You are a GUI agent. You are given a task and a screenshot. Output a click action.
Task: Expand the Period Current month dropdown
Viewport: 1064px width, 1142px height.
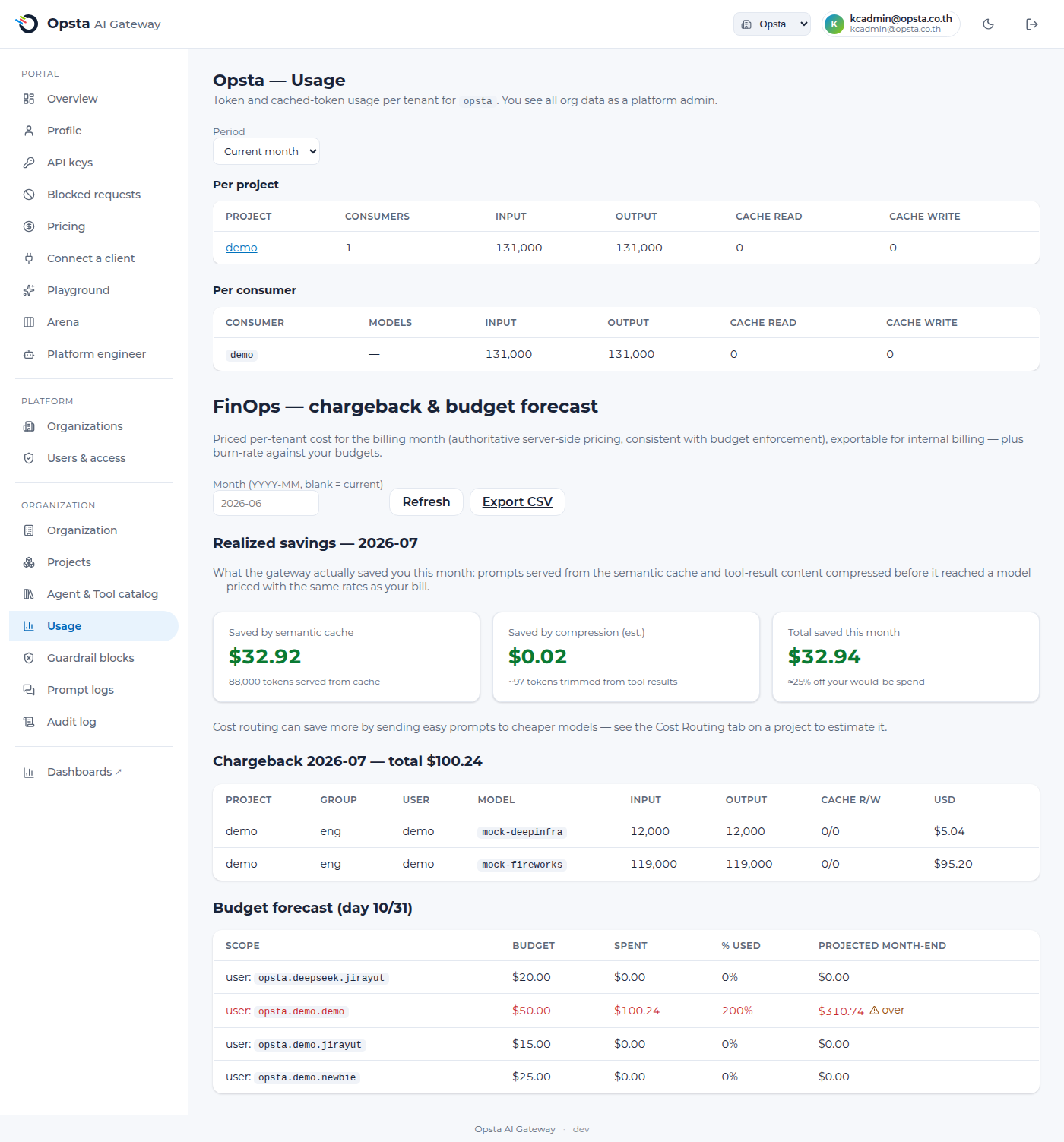[x=266, y=151]
